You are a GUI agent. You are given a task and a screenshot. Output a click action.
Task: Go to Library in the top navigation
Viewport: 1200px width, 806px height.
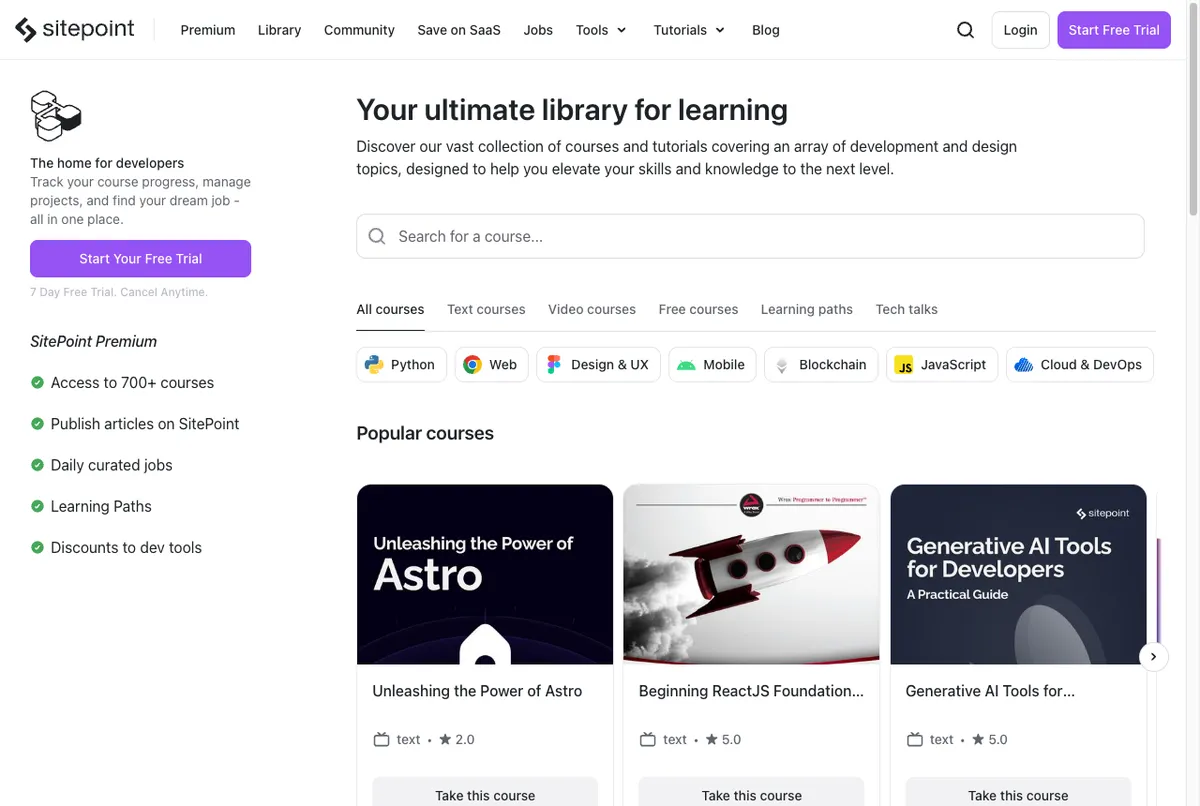[279, 30]
